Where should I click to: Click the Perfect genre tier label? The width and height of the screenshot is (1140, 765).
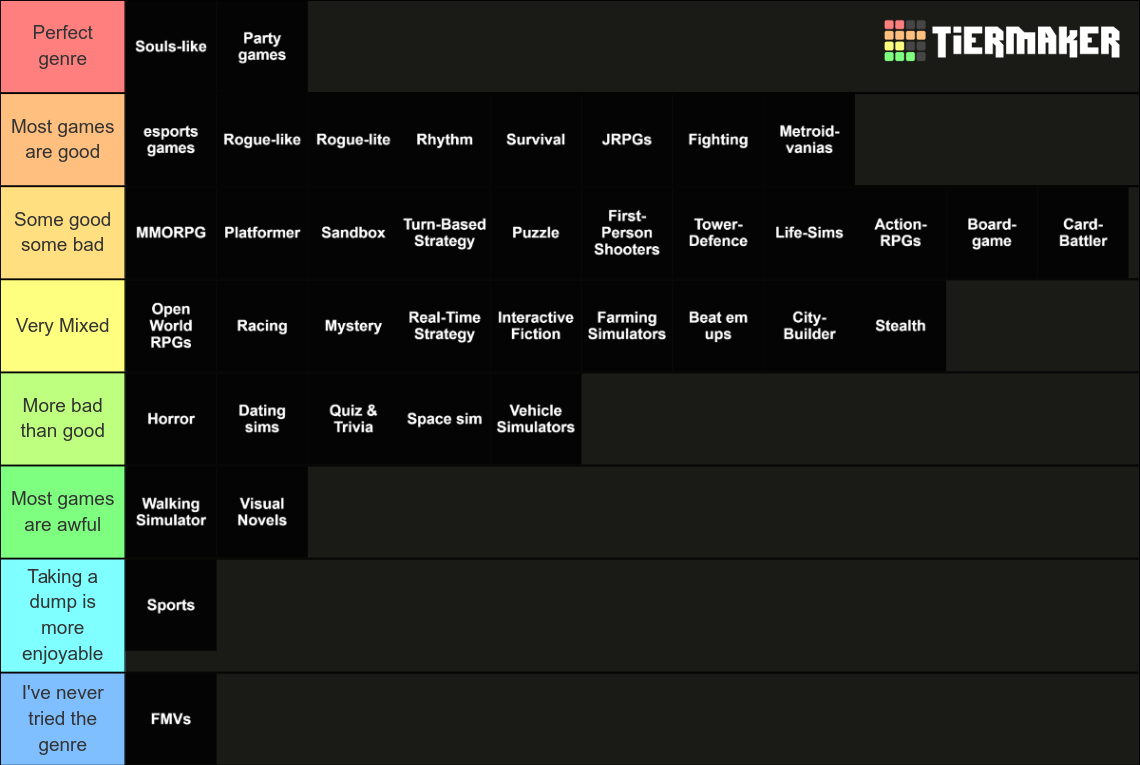tap(62, 45)
